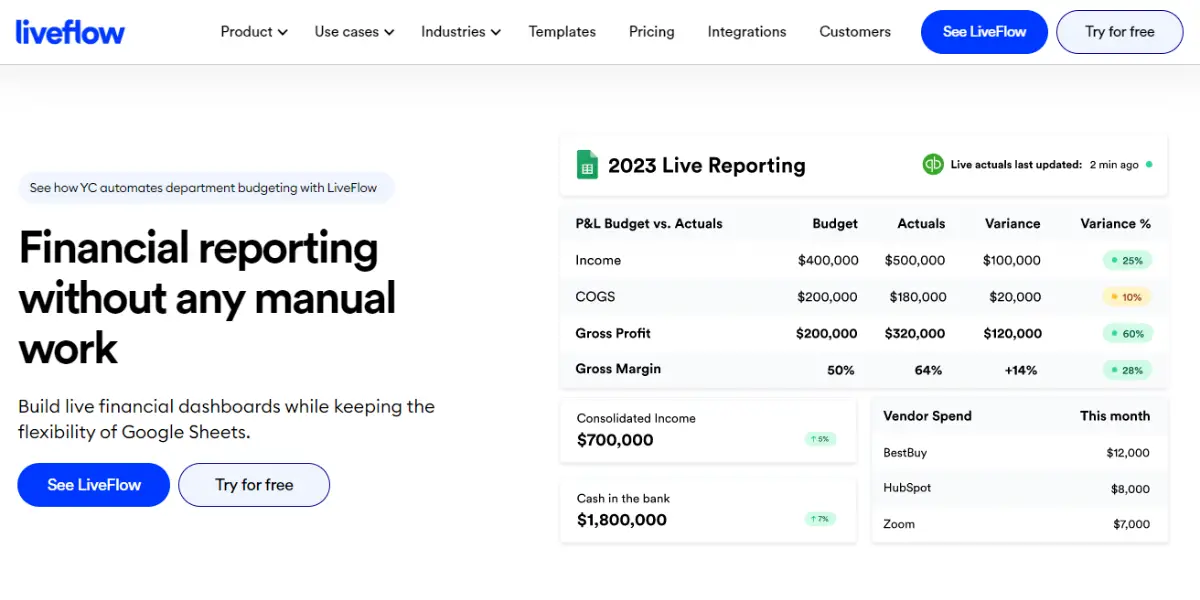Click the $320,000 Gross Profit actuals value
Viewport: 1200px width, 600px height.
click(x=915, y=334)
